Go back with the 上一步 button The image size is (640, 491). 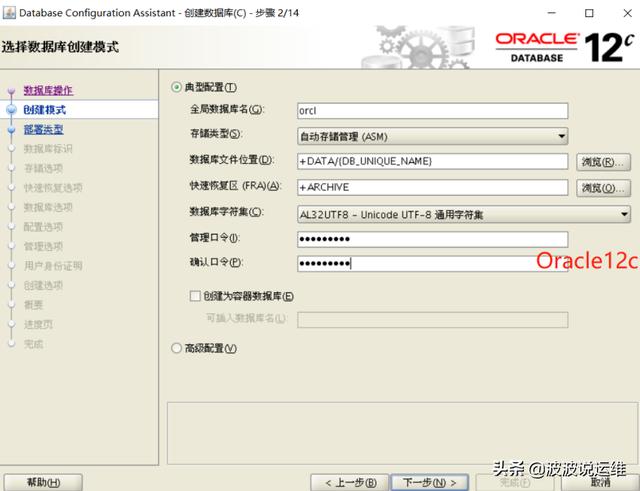coord(350,483)
